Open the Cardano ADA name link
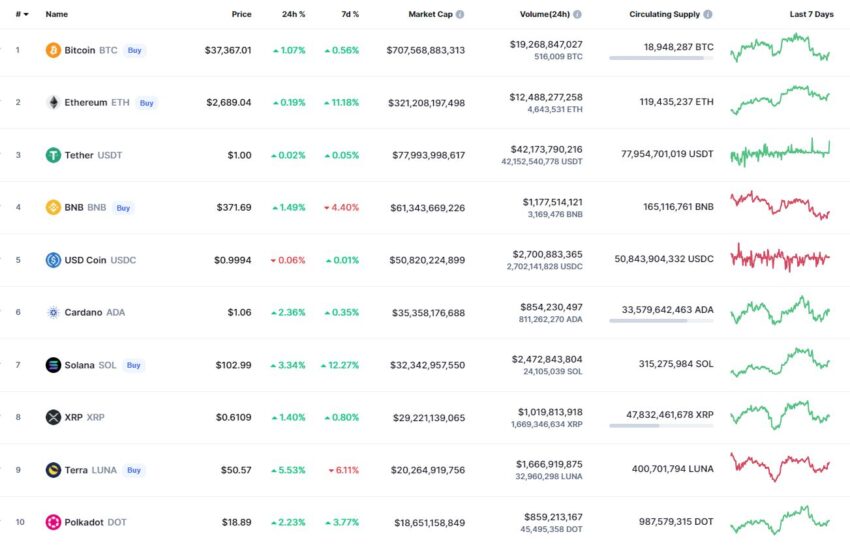 [94, 312]
